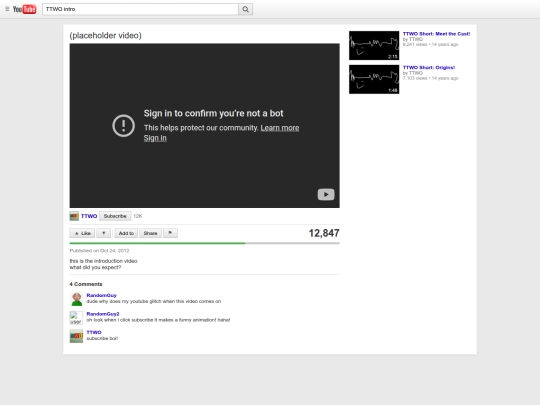This screenshot has width=540, height=405.
Task: Click the Sign in link in player
Action: (155, 138)
